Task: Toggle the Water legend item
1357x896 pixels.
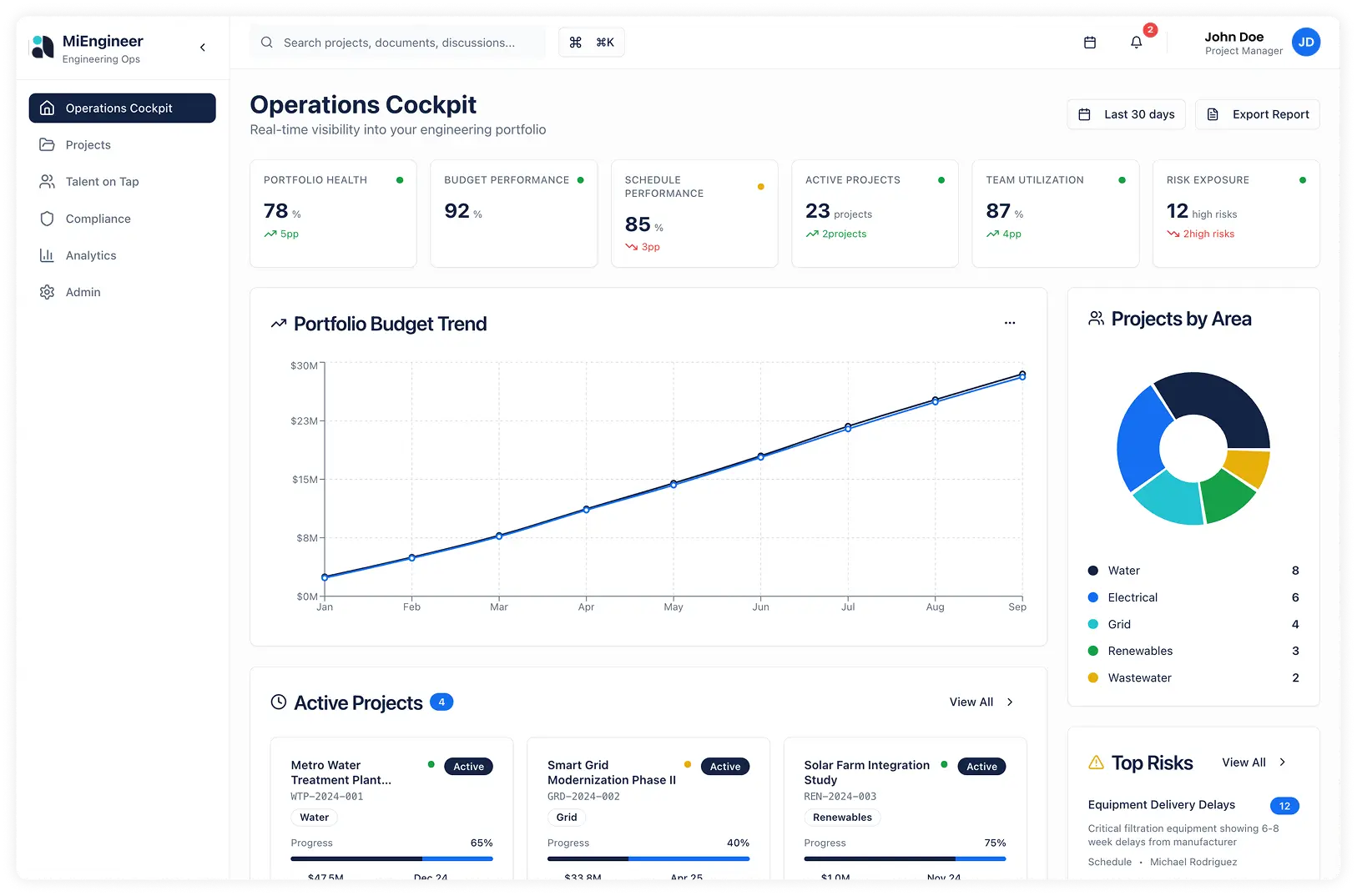Action: click(x=1123, y=571)
